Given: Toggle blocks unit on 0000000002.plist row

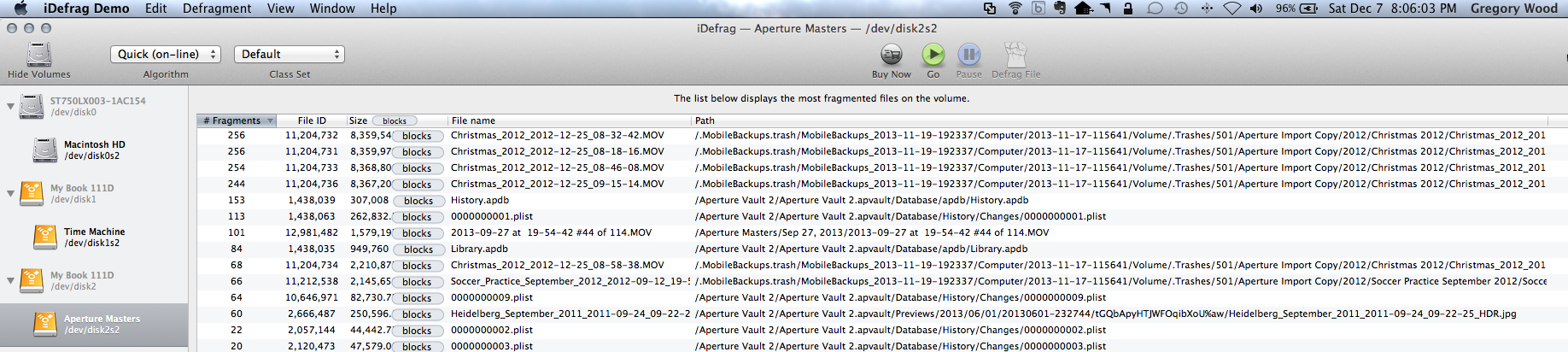Looking at the screenshot, I should 417,331.
